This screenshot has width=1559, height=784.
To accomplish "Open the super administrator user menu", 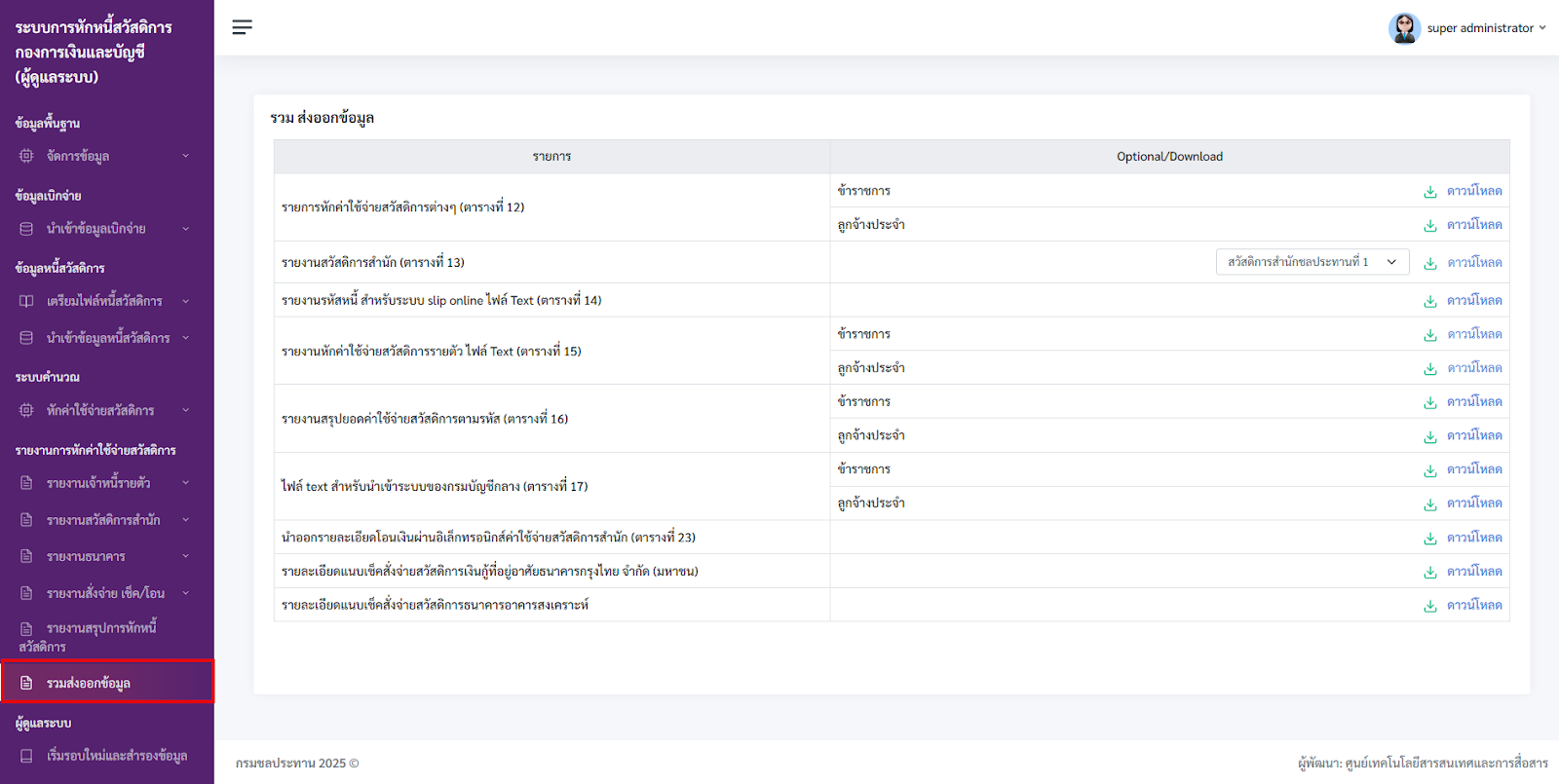I will click(x=1467, y=28).
